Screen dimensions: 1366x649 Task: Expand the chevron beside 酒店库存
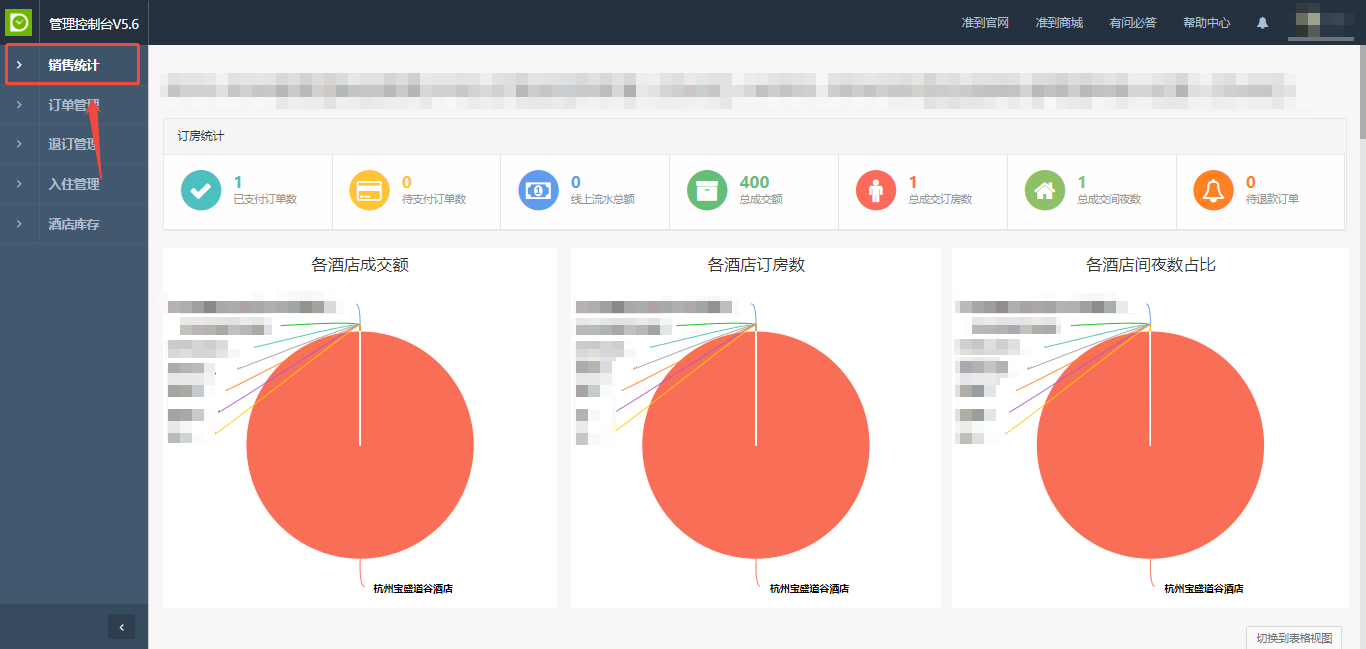pos(19,224)
